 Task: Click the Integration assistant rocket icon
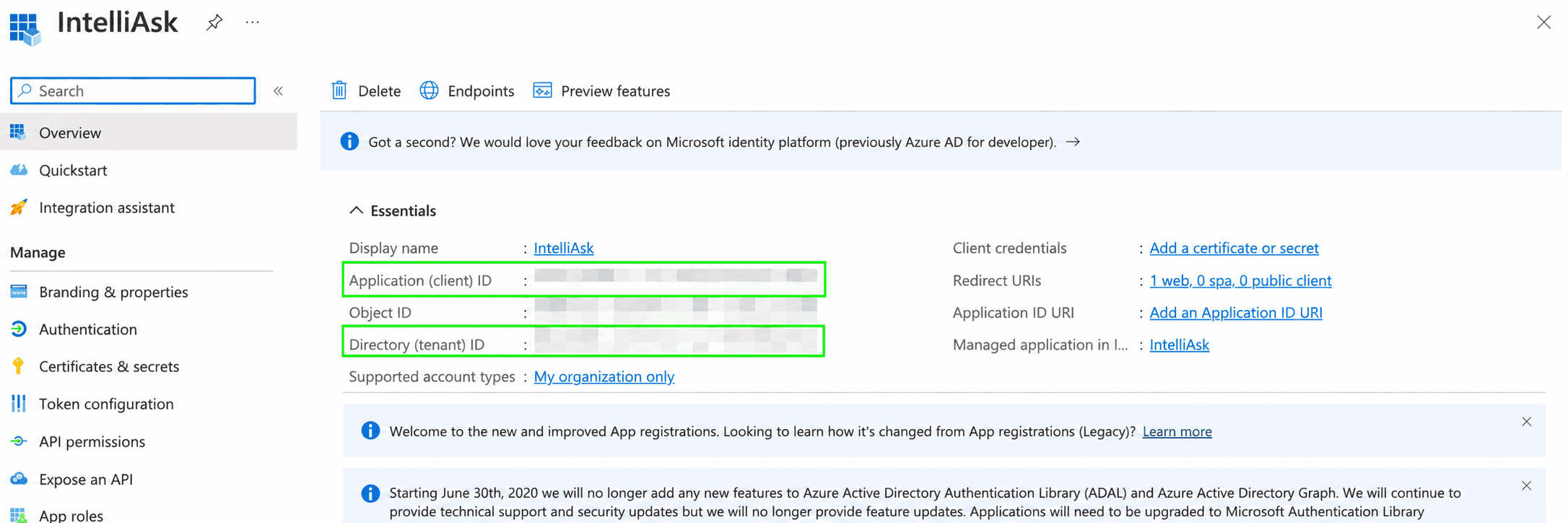click(19, 207)
